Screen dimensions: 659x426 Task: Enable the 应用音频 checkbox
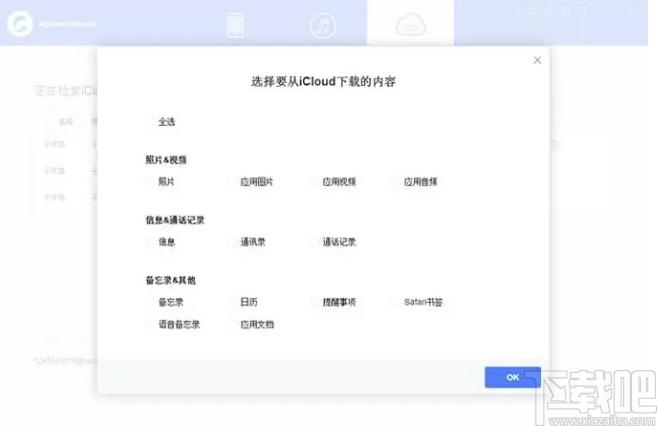pos(396,182)
